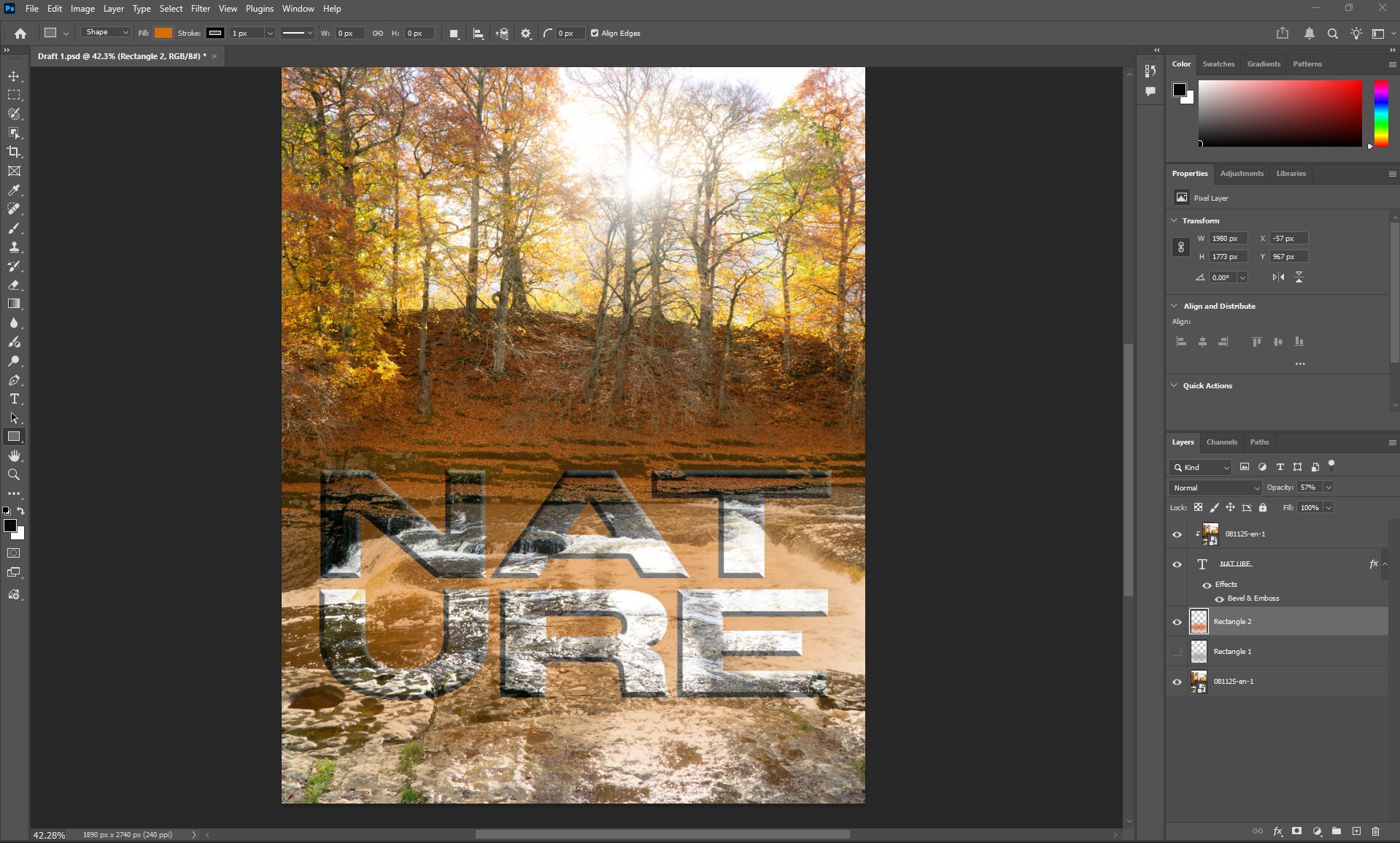Click the orange Fill color swatch
Screen dimensions: 1400x843
click(163, 34)
